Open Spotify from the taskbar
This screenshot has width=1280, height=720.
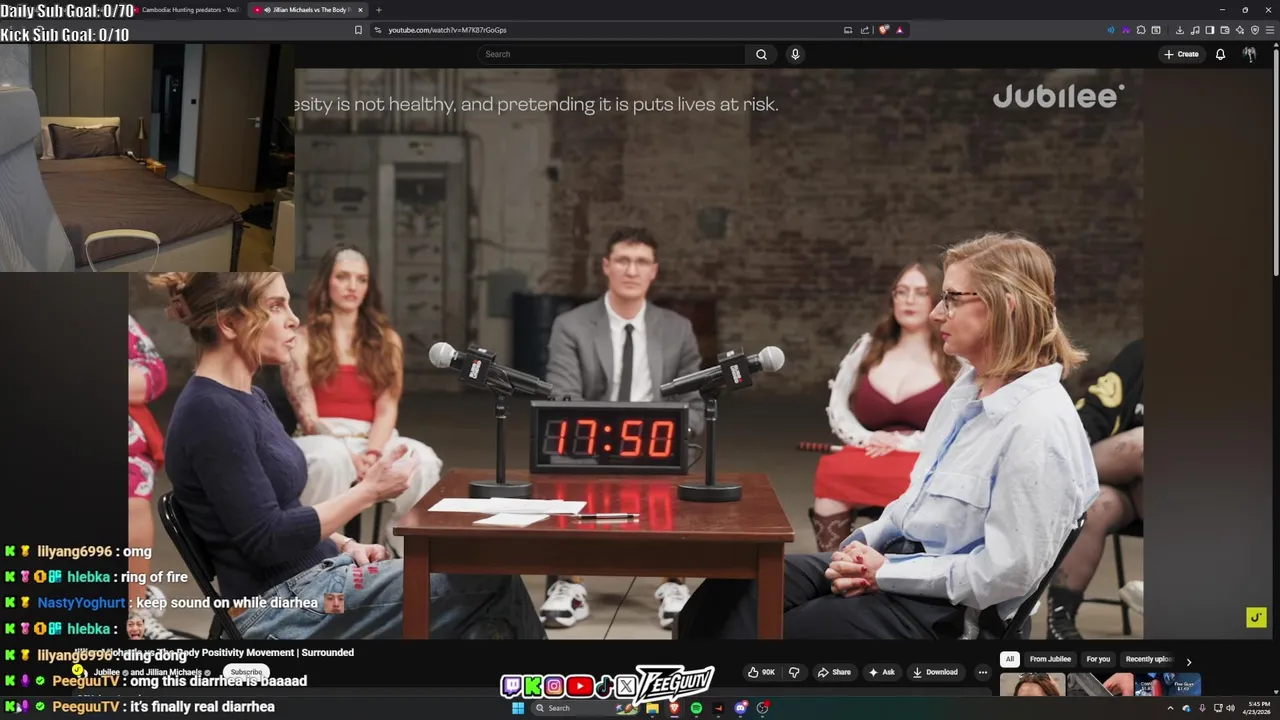pyautogui.click(x=696, y=708)
